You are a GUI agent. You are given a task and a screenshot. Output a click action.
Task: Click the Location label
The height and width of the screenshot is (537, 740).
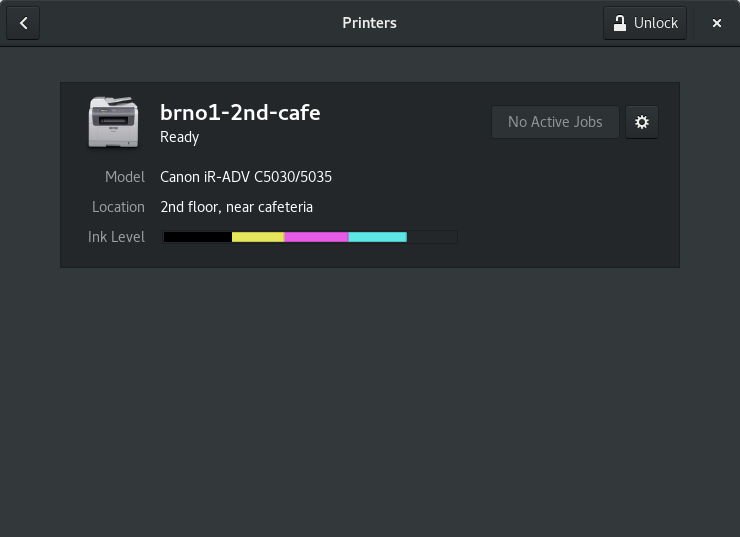[118, 207]
